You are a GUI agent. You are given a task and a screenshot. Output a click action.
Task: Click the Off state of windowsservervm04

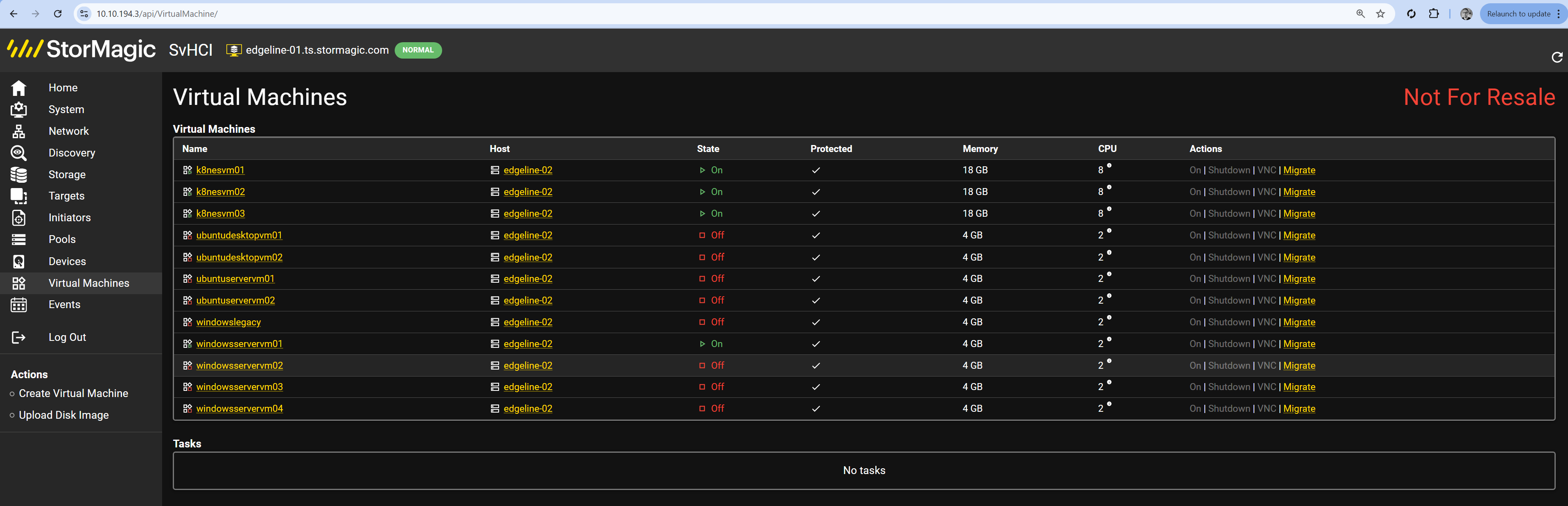(718, 408)
